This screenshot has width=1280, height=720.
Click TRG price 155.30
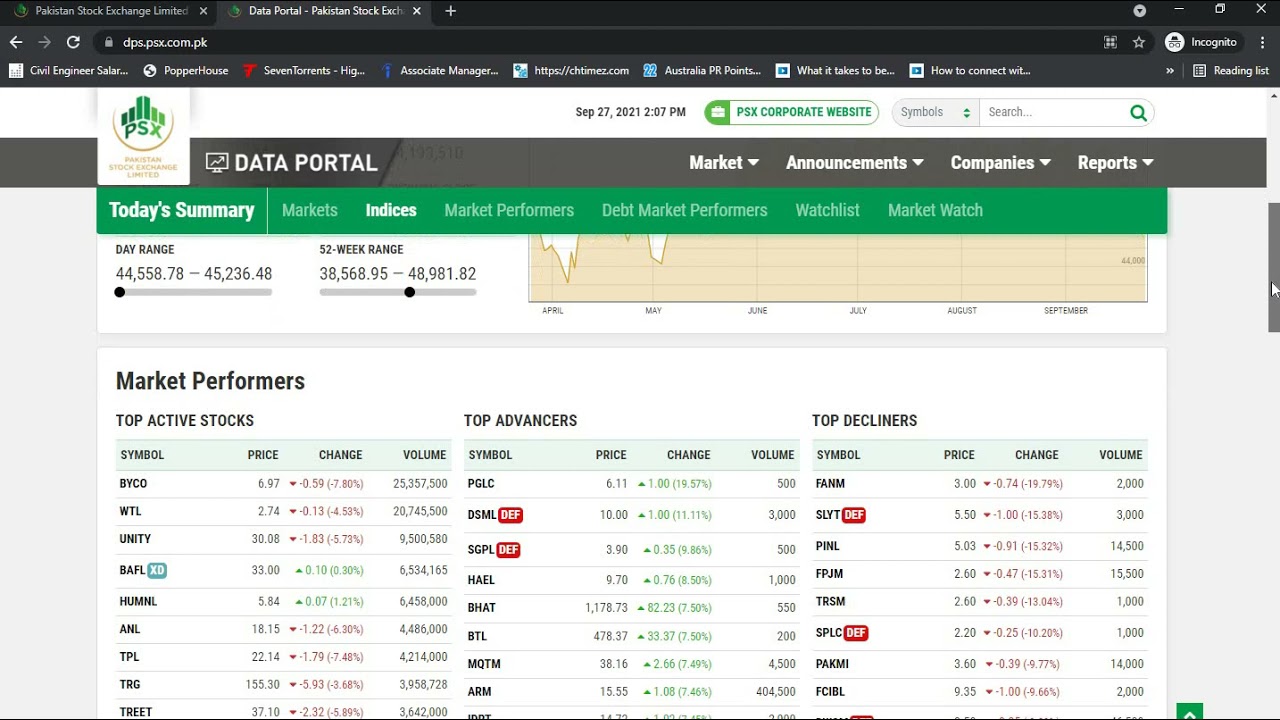(x=263, y=685)
